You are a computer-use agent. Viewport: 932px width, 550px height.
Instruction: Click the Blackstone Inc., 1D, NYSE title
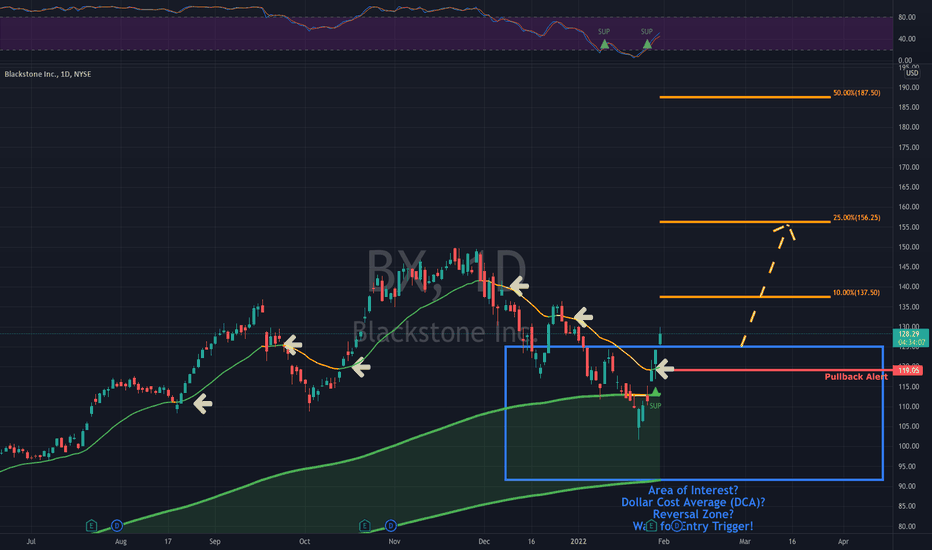click(x=48, y=74)
